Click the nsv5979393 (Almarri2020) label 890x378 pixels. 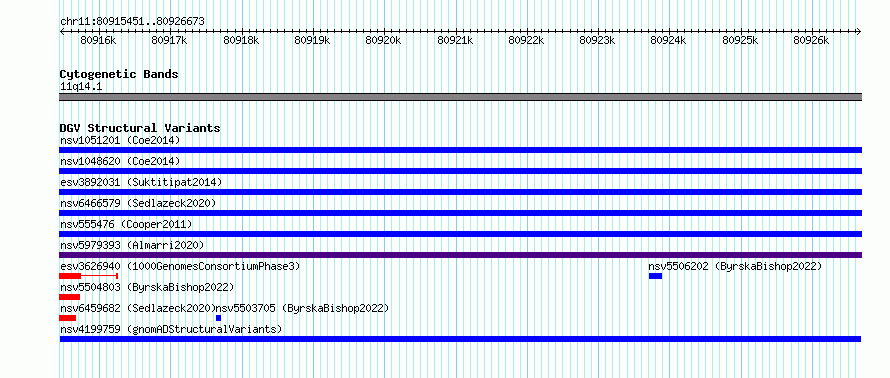click(x=132, y=245)
